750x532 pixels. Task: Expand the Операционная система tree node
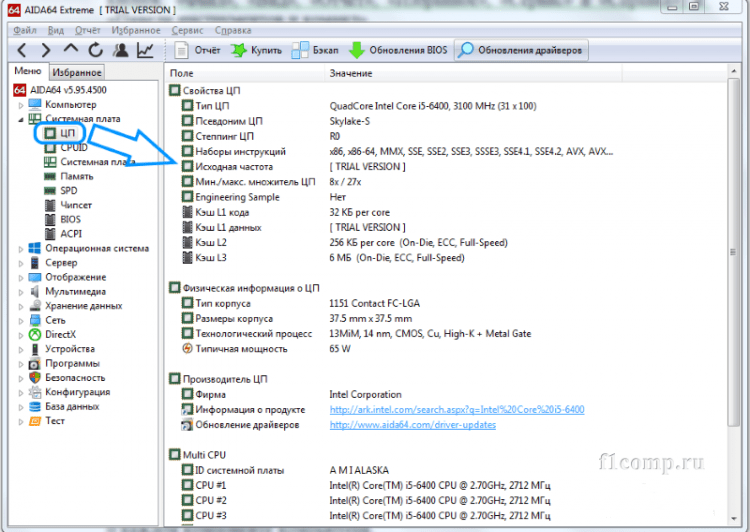(21, 249)
